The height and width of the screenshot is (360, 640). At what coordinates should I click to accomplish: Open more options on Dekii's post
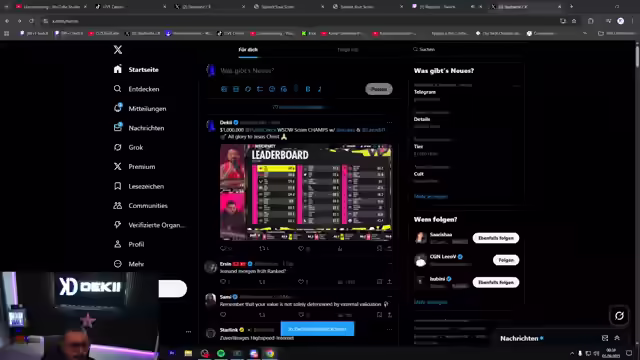(x=389, y=122)
